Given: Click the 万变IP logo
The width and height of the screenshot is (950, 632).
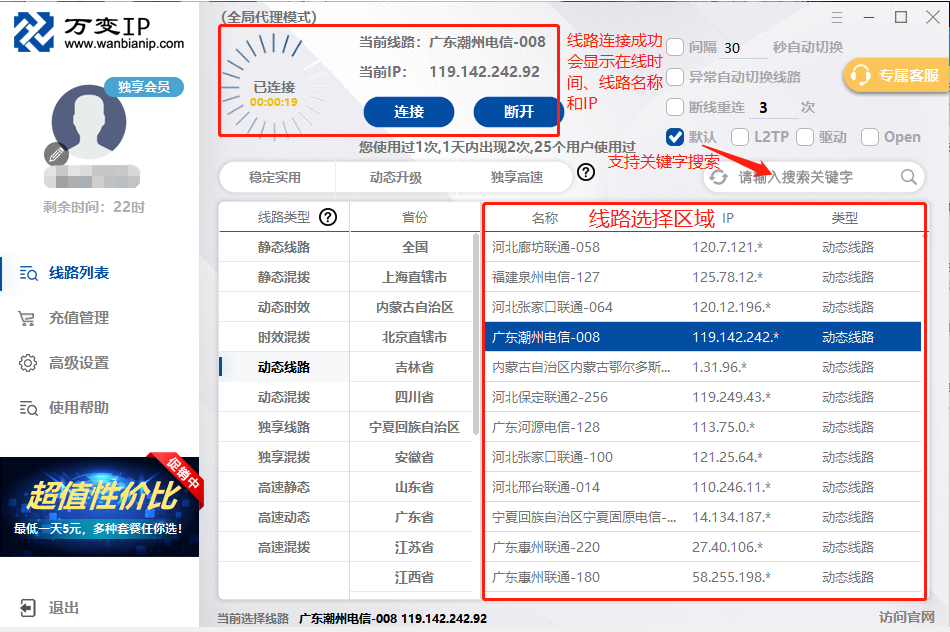Looking at the screenshot, I should click(x=99, y=32).
